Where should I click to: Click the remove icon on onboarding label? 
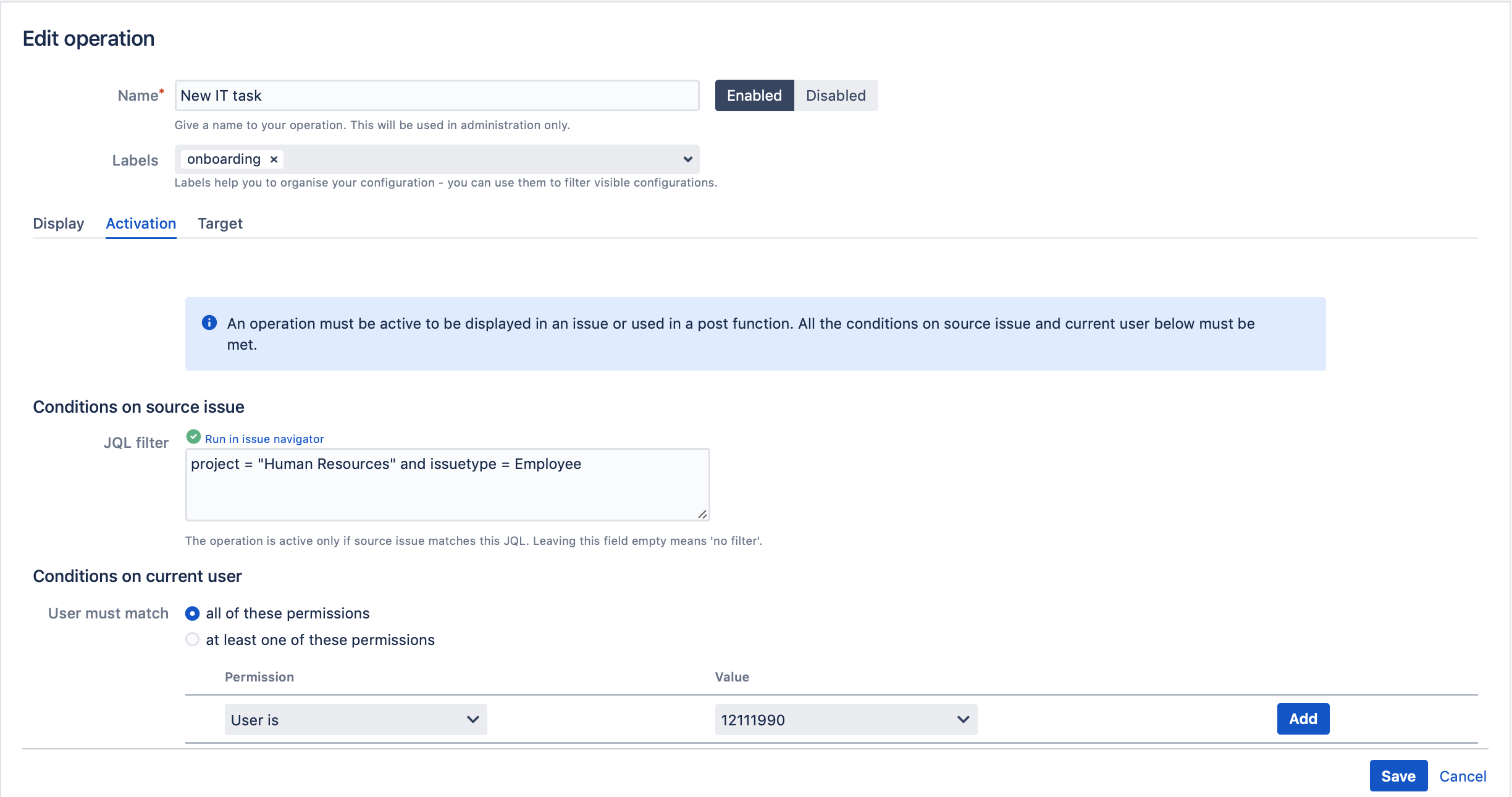(x=272, y=159)
